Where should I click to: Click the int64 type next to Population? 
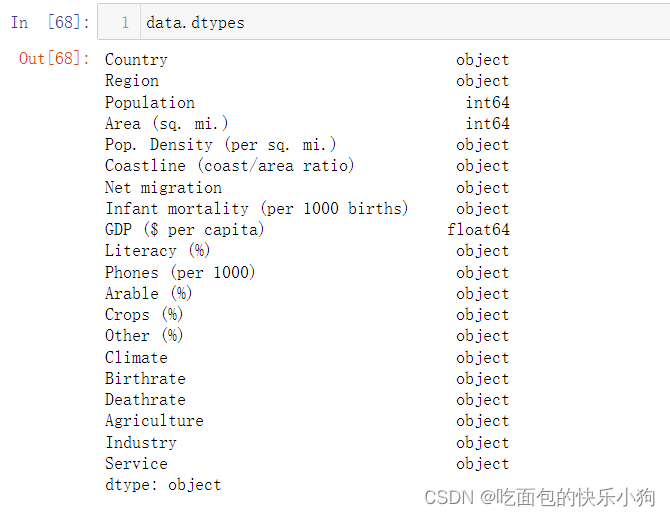487,103
